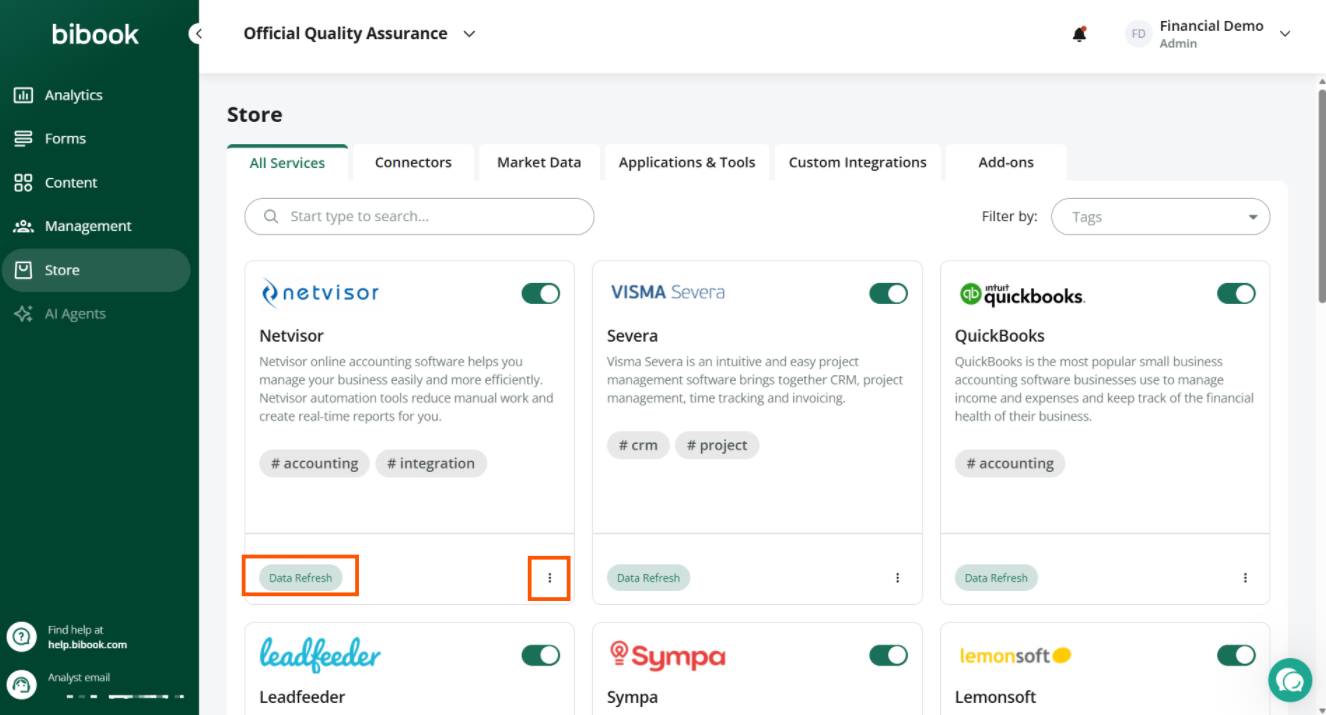1326x715 pixels.
Task: Click the FD user avatar
Action: [1138, 34]
